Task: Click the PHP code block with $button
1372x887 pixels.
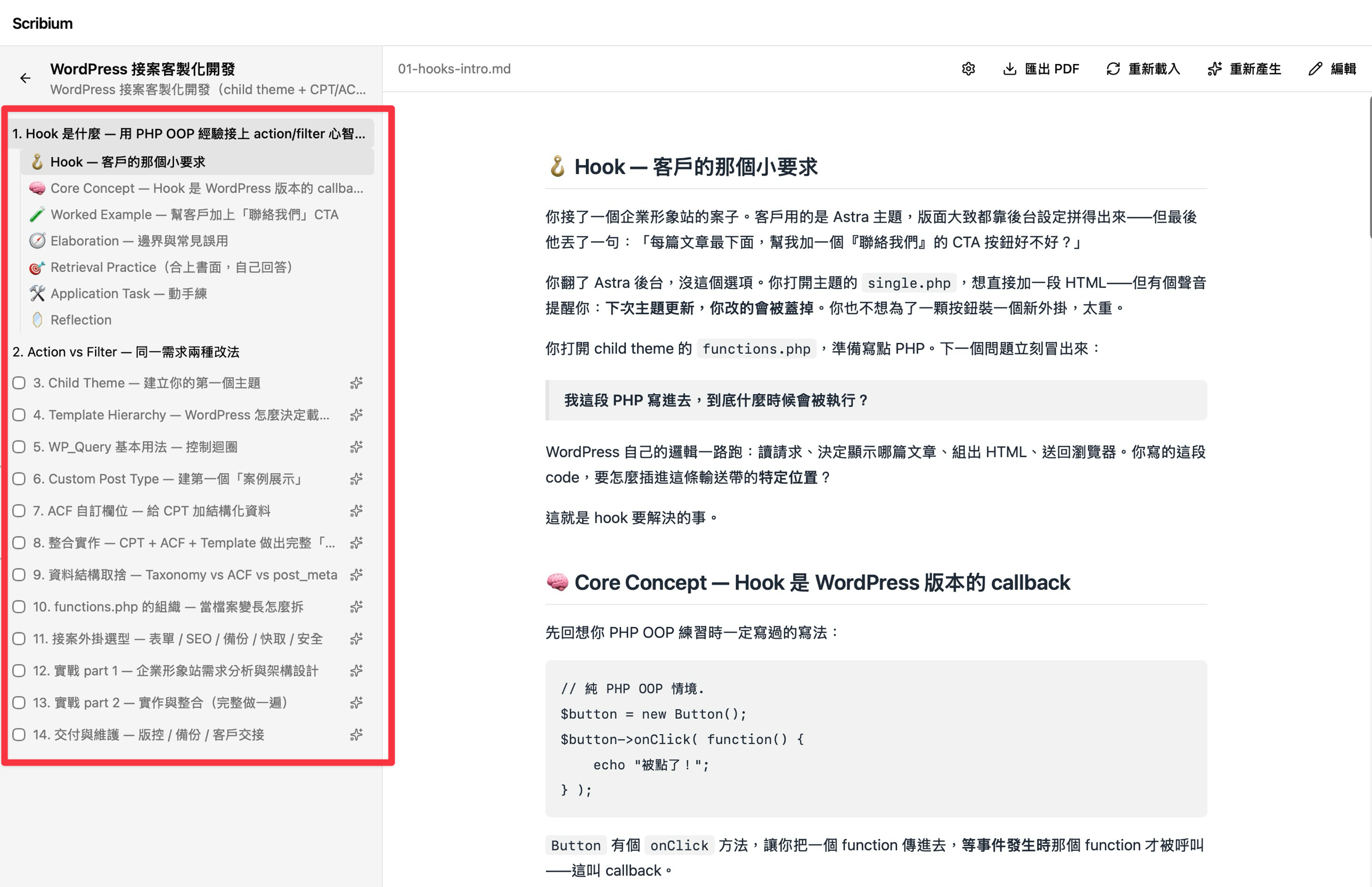Action: [x=876, y=738]
